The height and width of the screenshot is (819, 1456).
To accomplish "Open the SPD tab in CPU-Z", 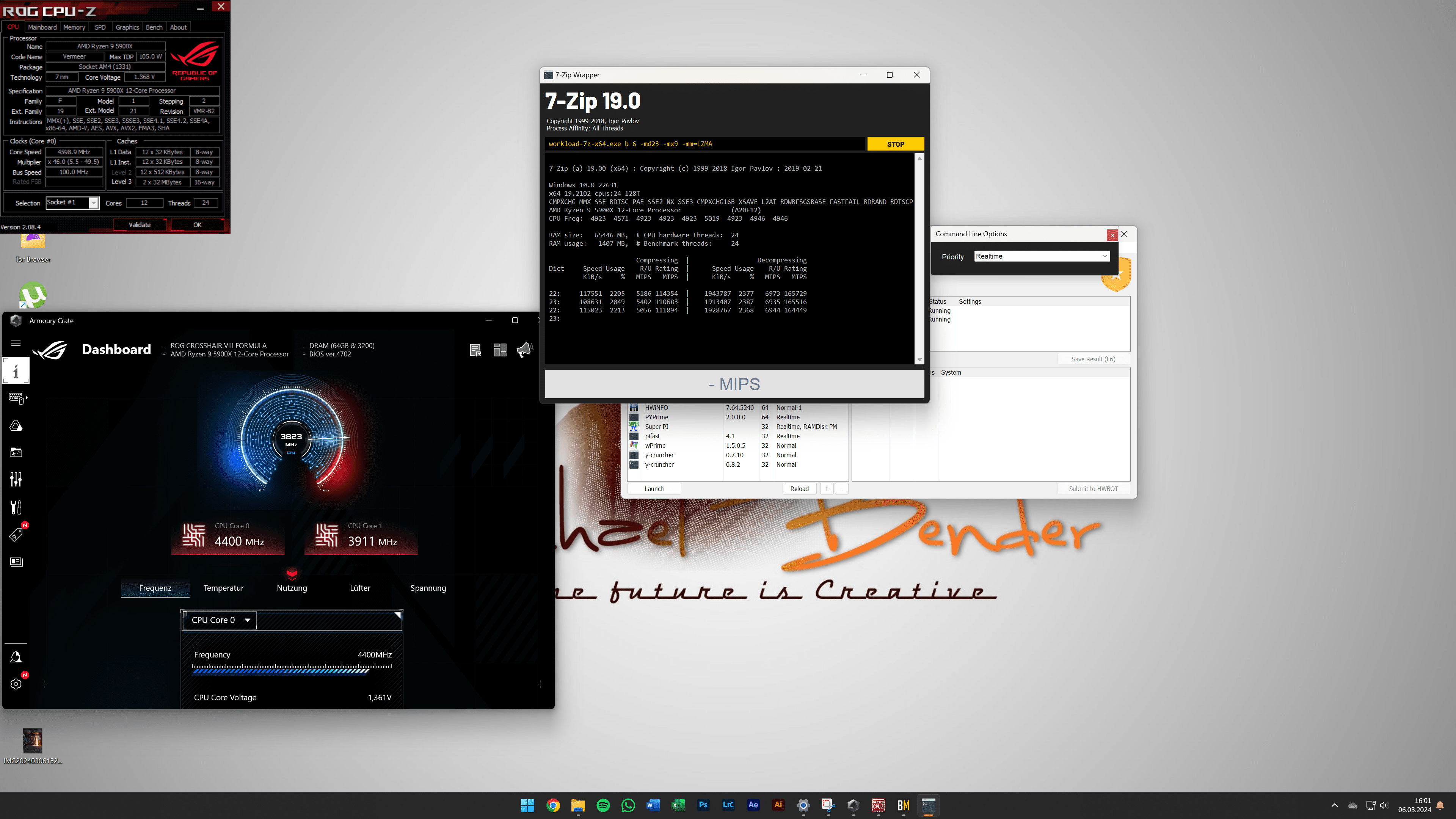I will point(100,27).
